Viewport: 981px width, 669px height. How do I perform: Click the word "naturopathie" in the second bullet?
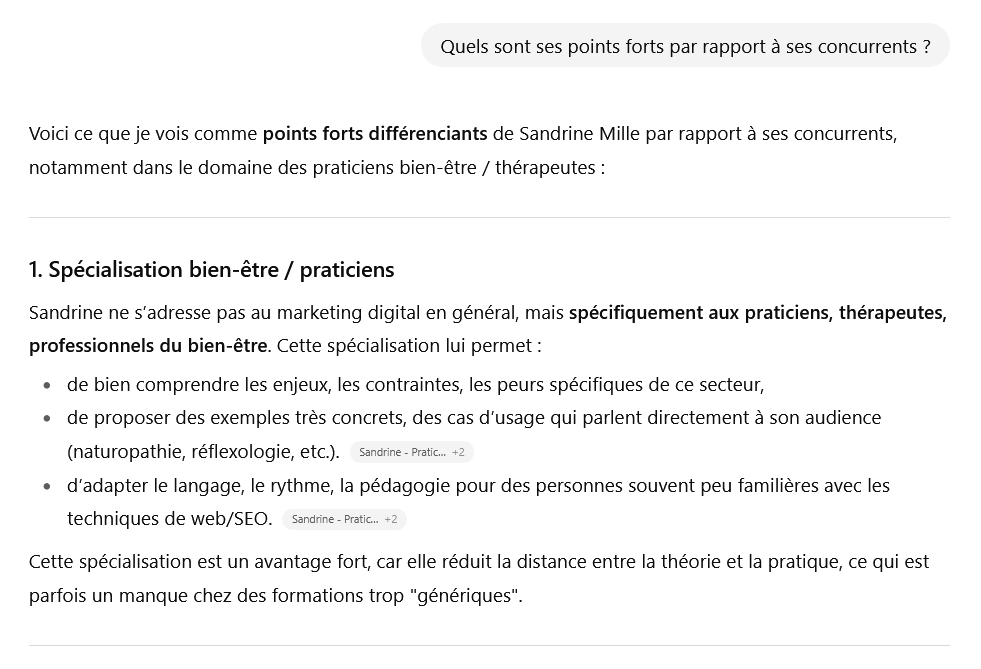point(124,452)
